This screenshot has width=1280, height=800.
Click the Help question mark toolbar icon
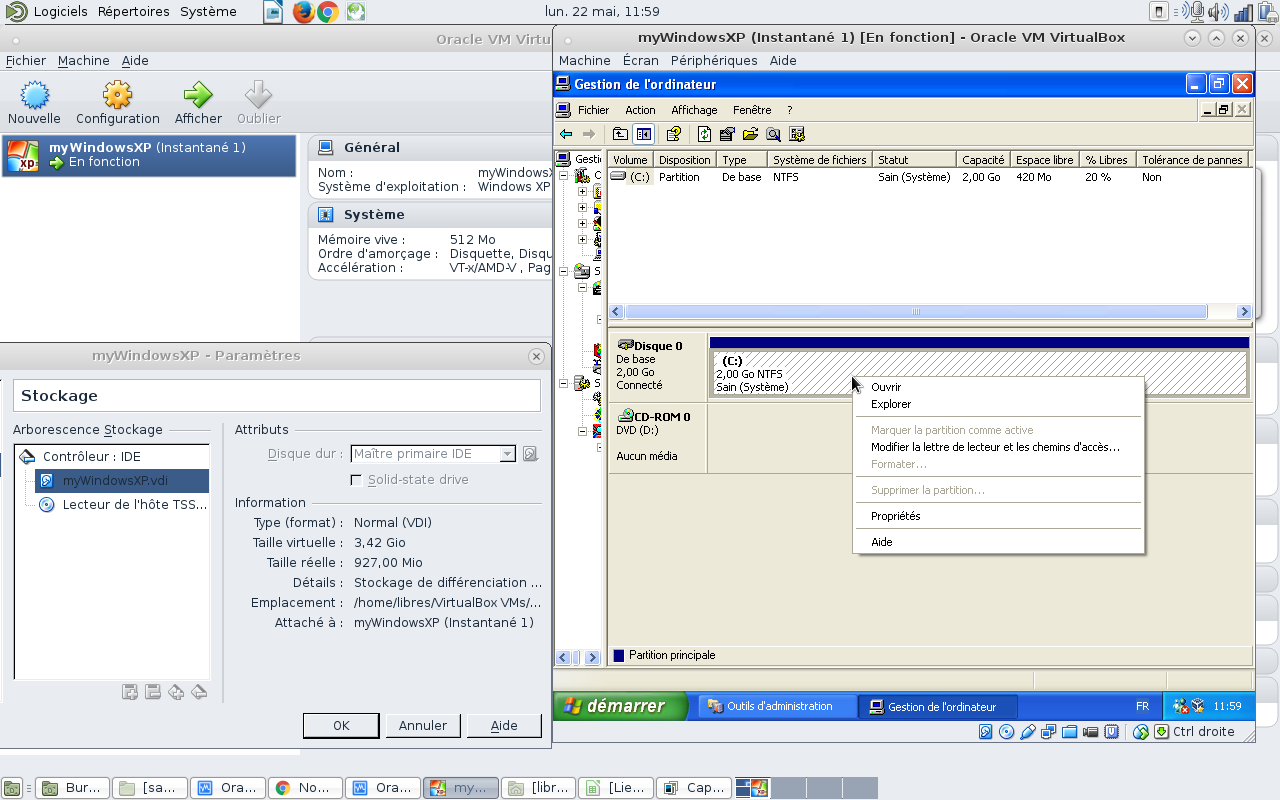point(673,134)
